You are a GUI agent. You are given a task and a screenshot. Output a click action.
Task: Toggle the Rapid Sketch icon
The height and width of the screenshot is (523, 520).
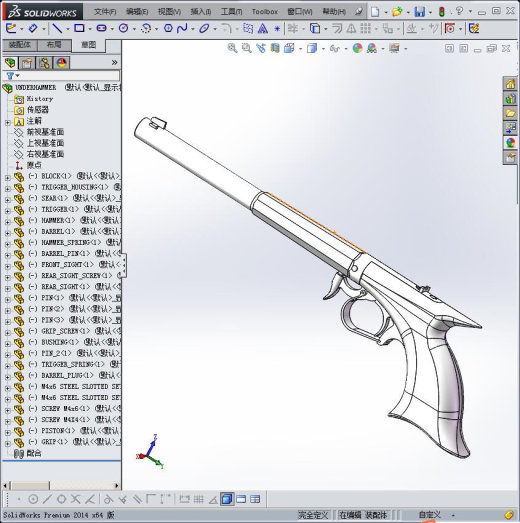tap(474, 28)
